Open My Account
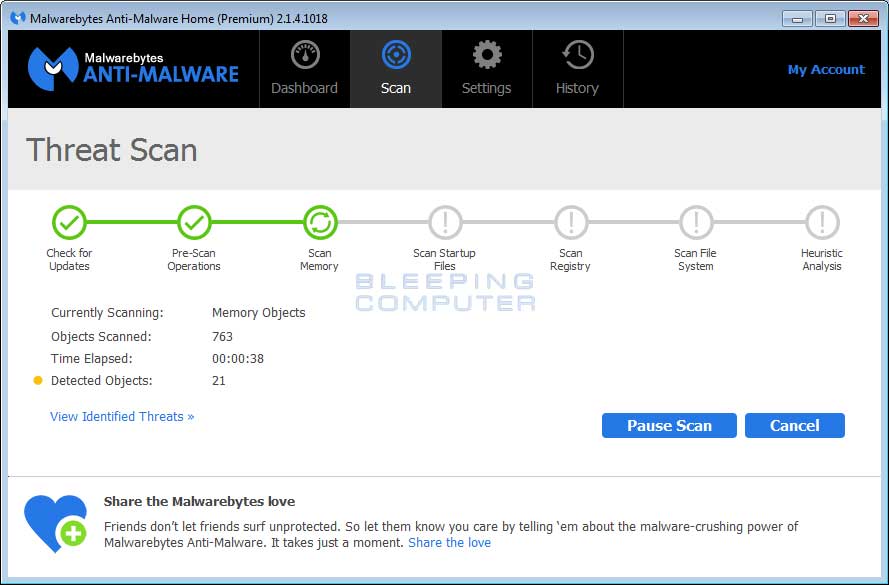 (825, 69)
